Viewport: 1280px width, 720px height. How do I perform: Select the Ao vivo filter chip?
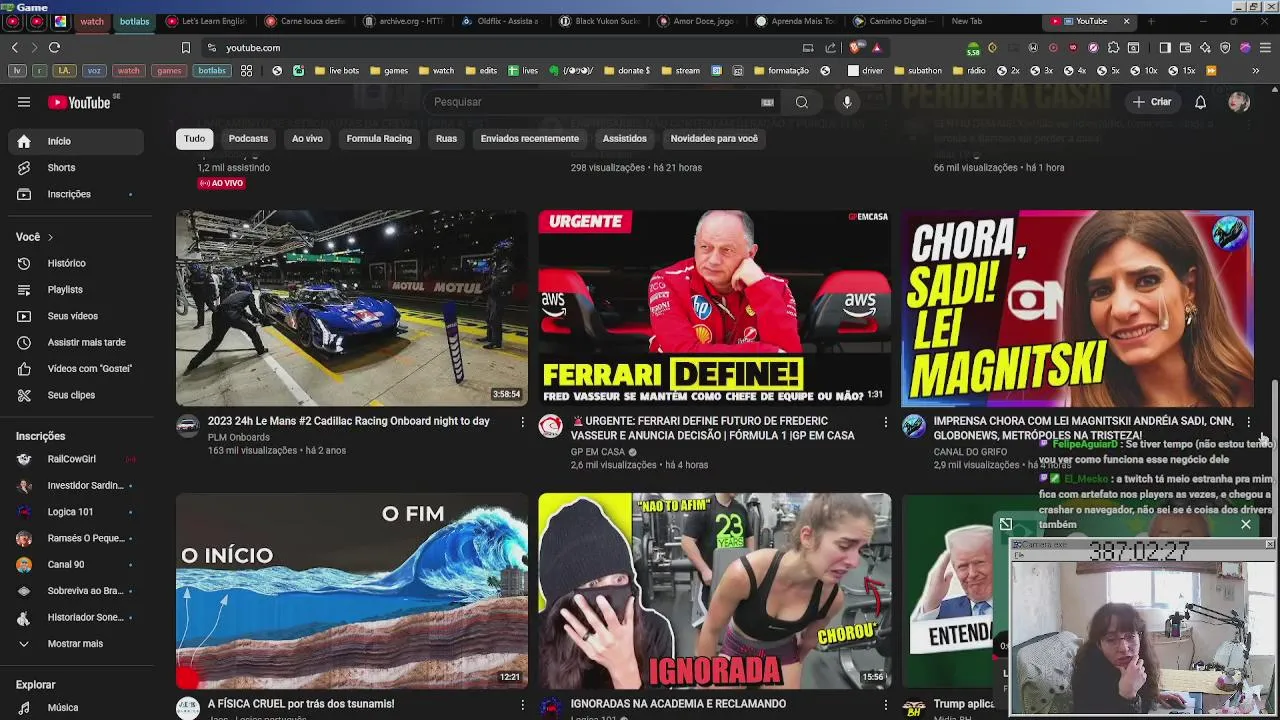[307, 139]
